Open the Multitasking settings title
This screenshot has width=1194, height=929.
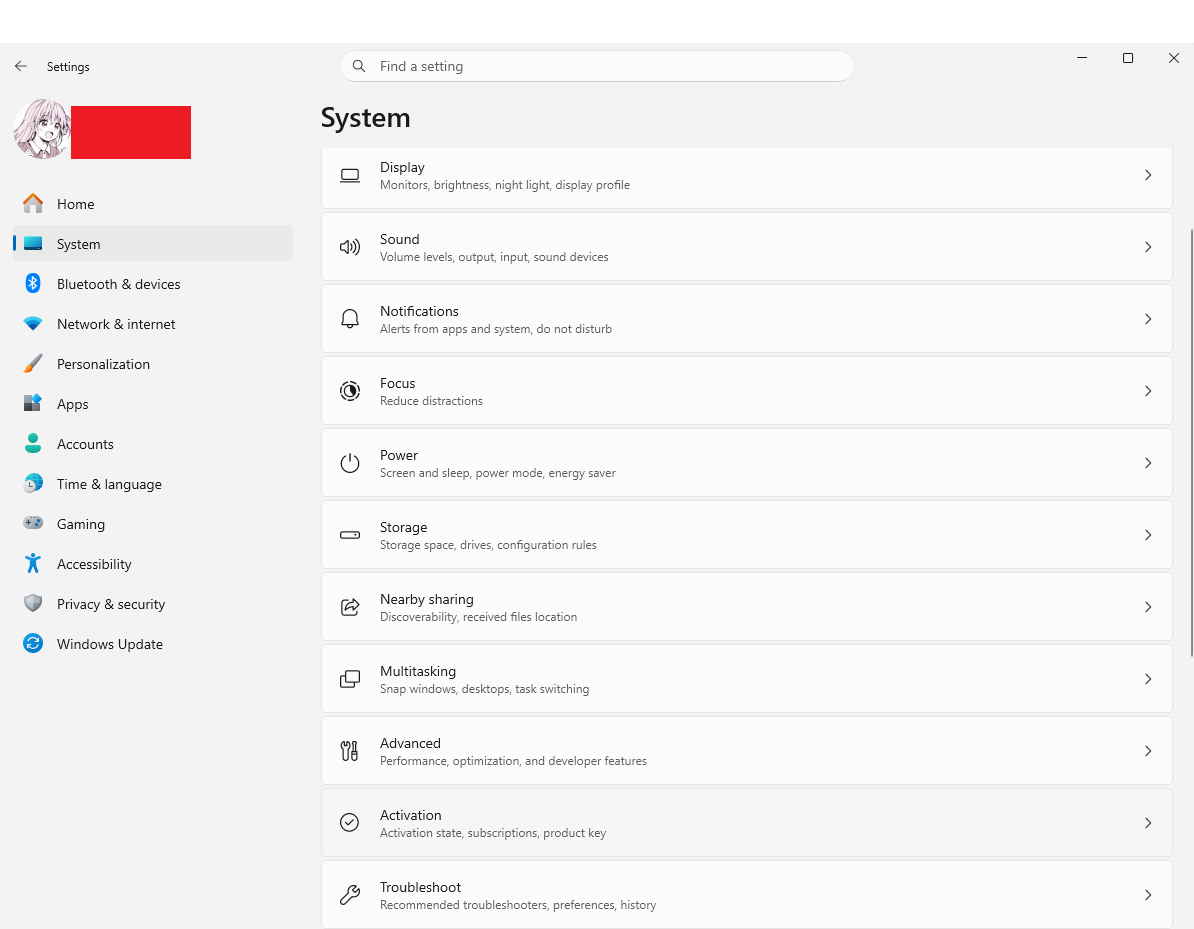click(418, 671)
